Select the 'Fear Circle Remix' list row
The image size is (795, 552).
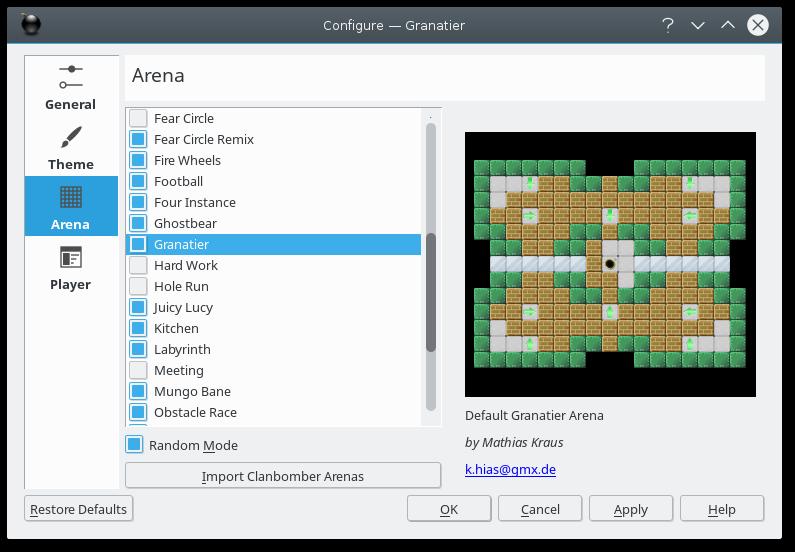[273, 139]
